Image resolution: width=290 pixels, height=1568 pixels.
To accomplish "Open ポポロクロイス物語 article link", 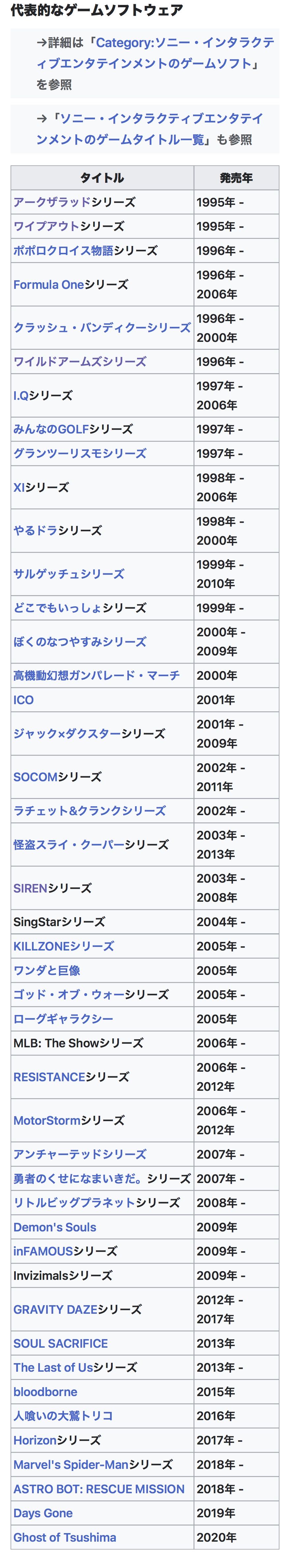I will [x=63, y=251].
